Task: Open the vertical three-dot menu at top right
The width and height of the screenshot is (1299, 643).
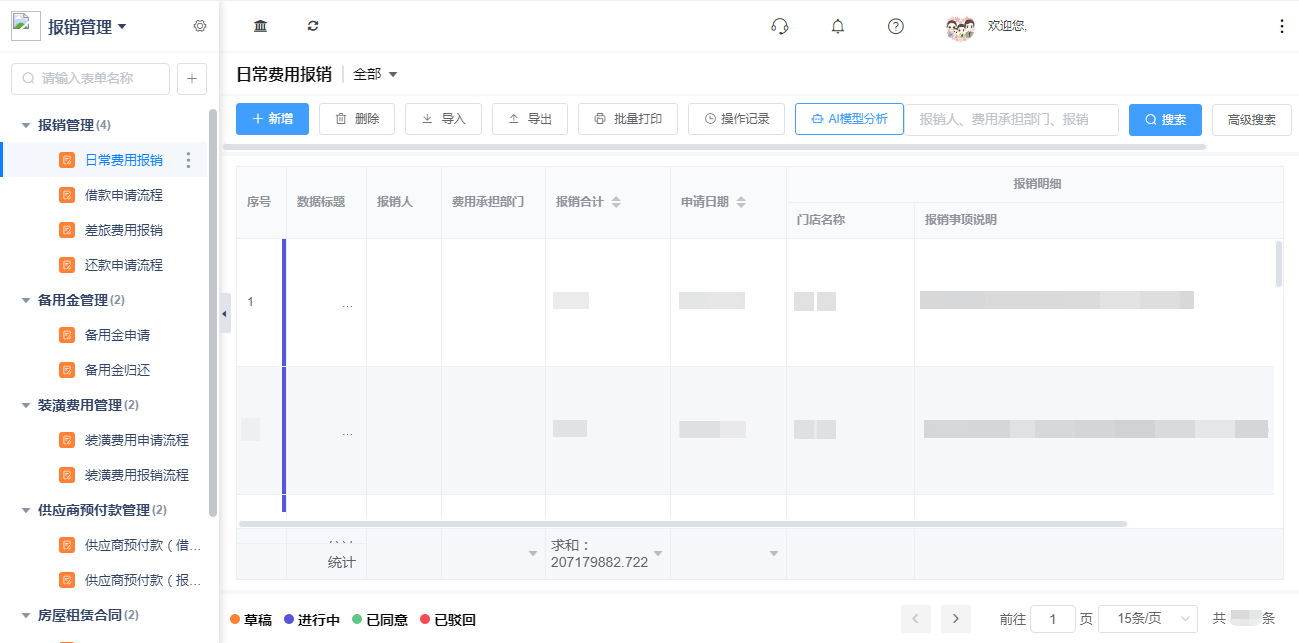Action: [1282, 27]
